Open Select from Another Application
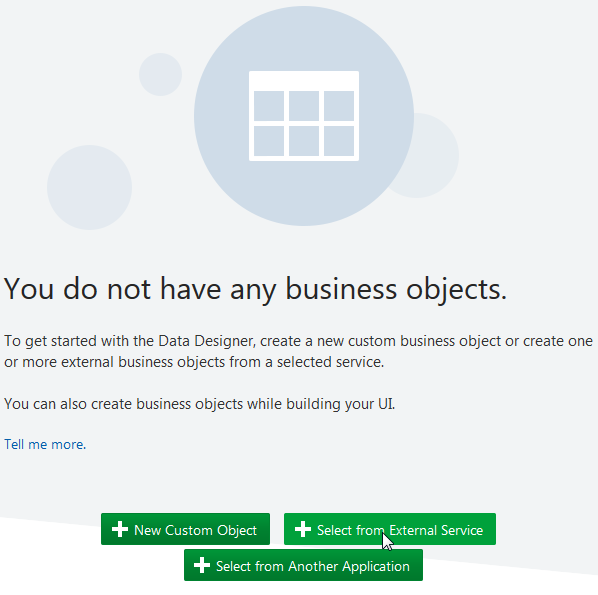 303,565
